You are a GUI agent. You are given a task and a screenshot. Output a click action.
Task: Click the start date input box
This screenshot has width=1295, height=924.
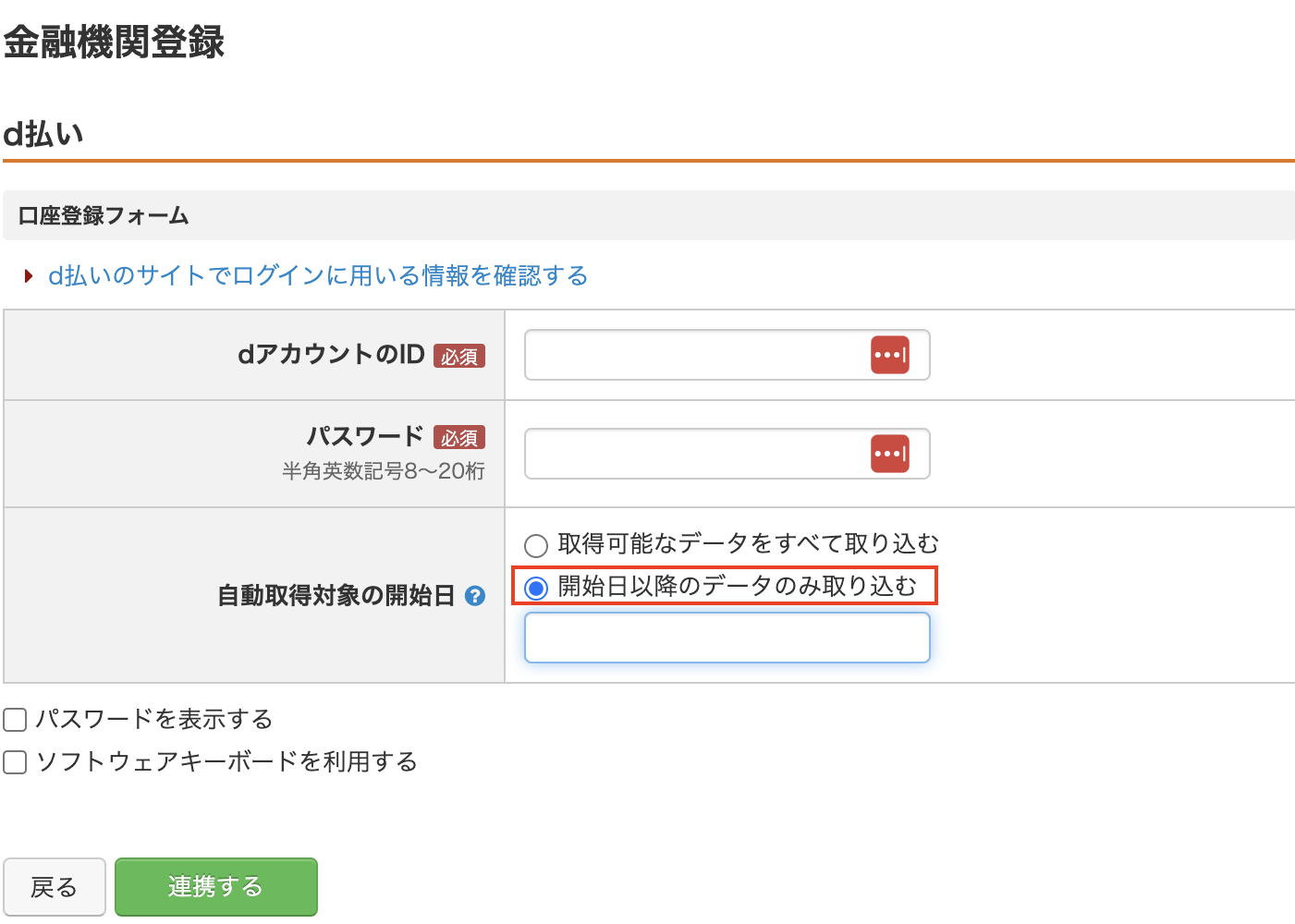[727, 638]
